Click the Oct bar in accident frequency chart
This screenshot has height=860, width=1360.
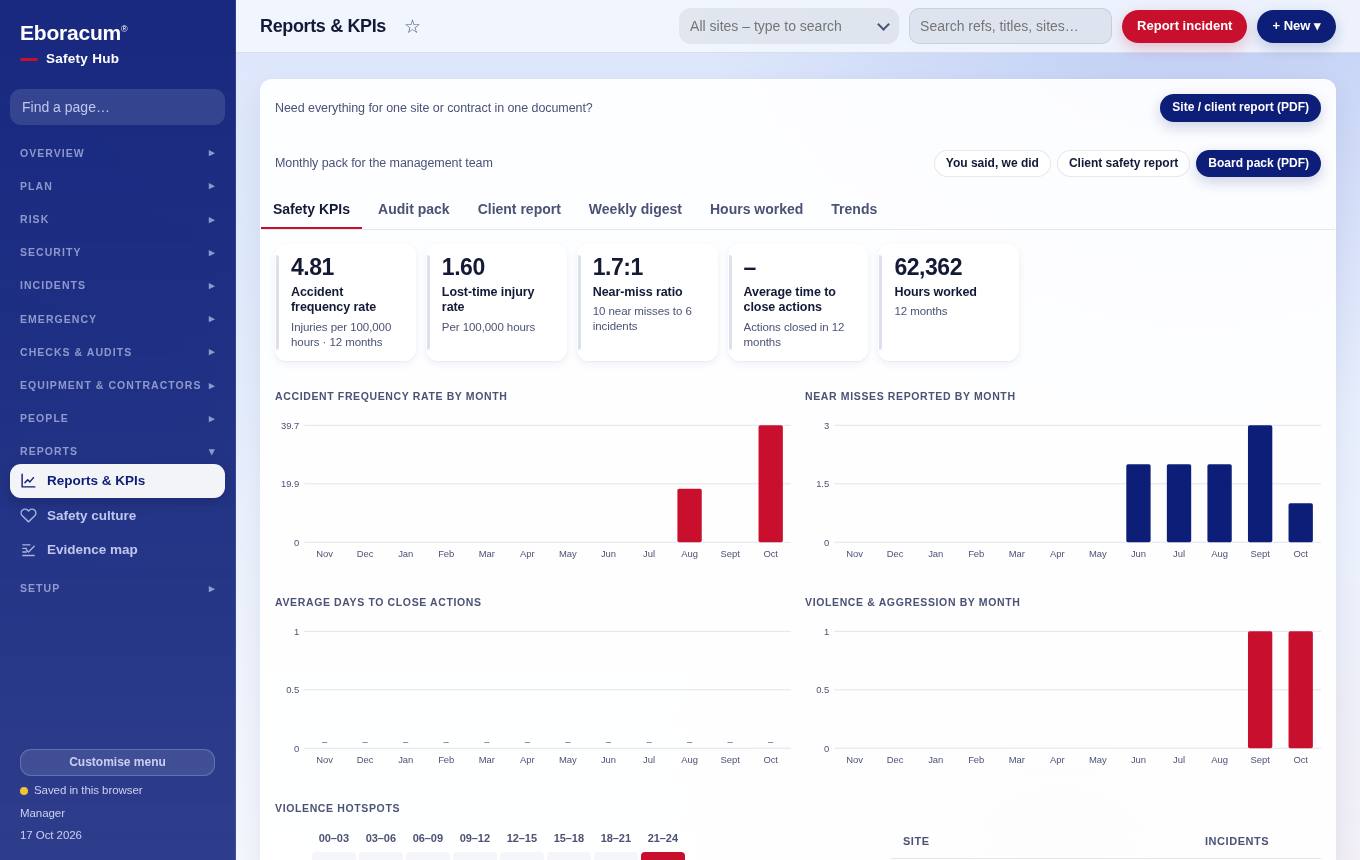point(770,484)
